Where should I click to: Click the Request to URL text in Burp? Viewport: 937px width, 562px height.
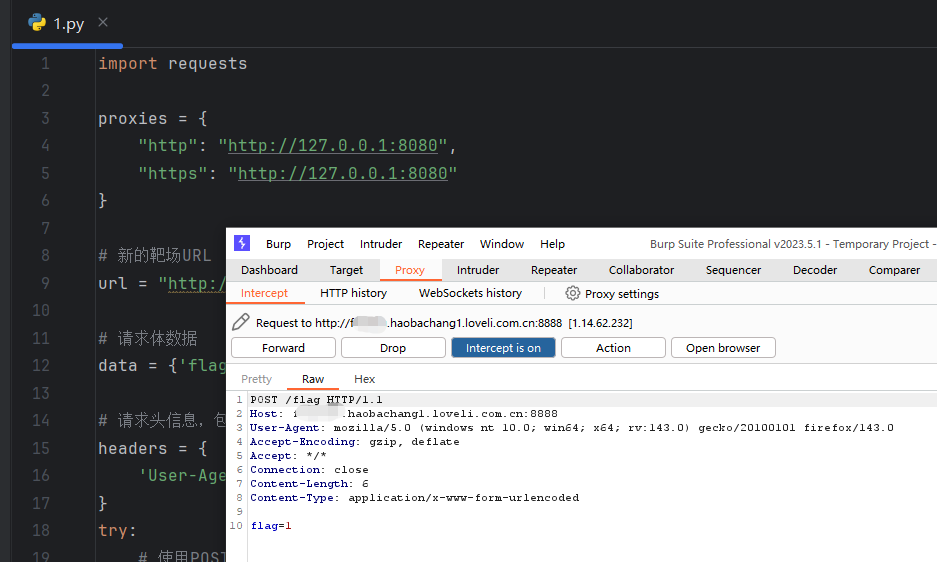tap(444, 323)
